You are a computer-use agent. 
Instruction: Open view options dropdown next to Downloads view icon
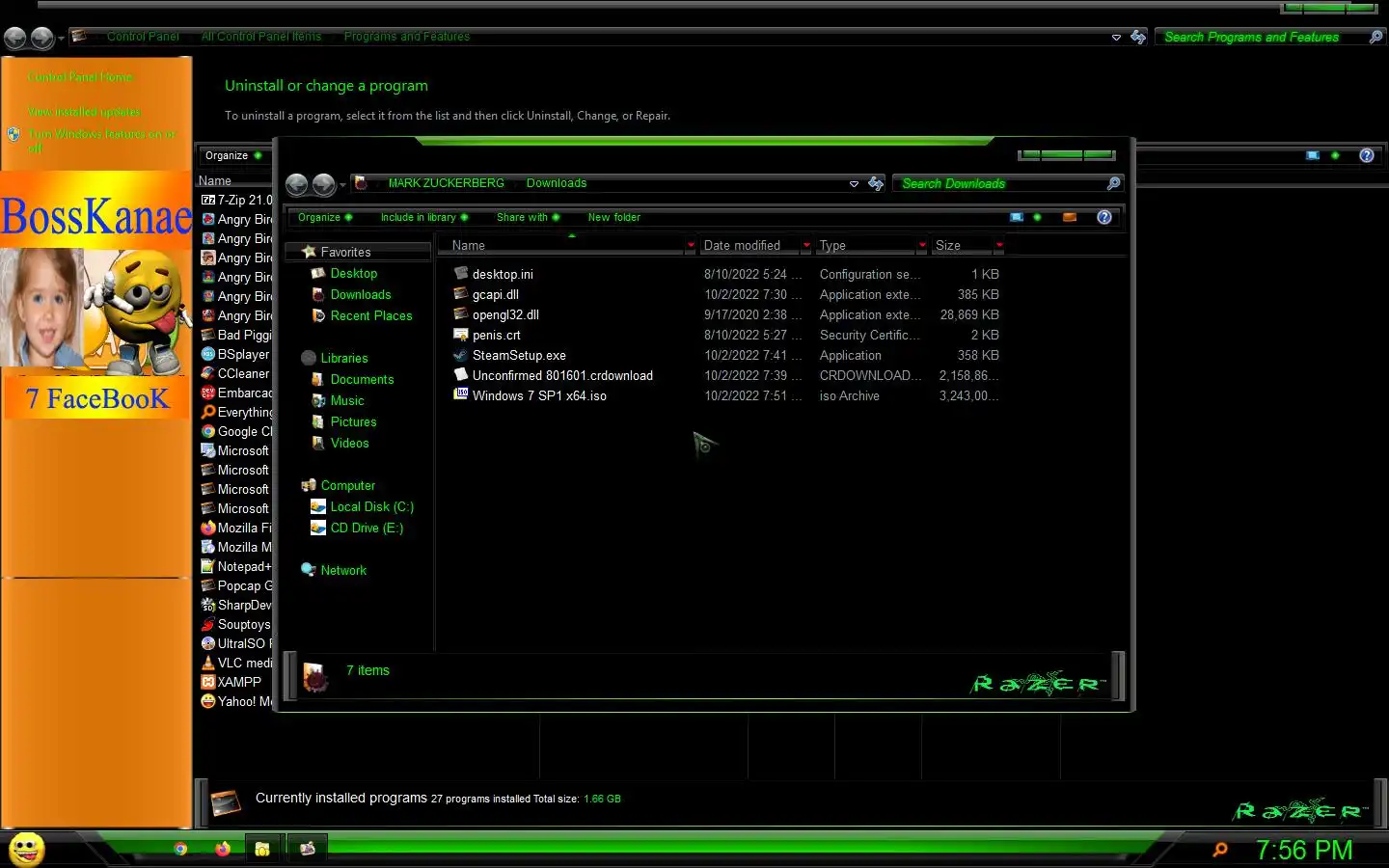(1037, 217)
